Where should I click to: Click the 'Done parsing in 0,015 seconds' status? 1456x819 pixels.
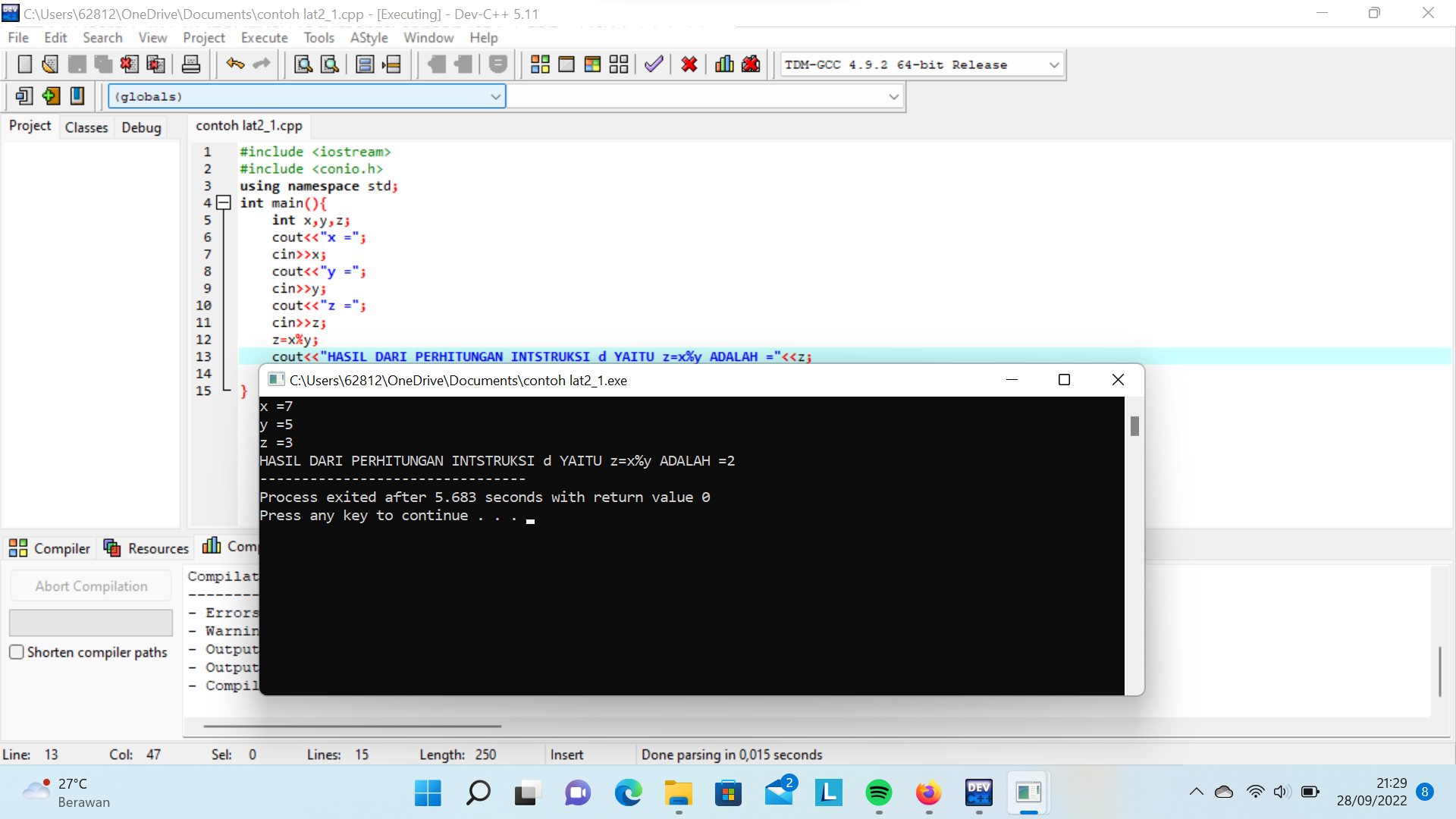click(x=732, y=755)
